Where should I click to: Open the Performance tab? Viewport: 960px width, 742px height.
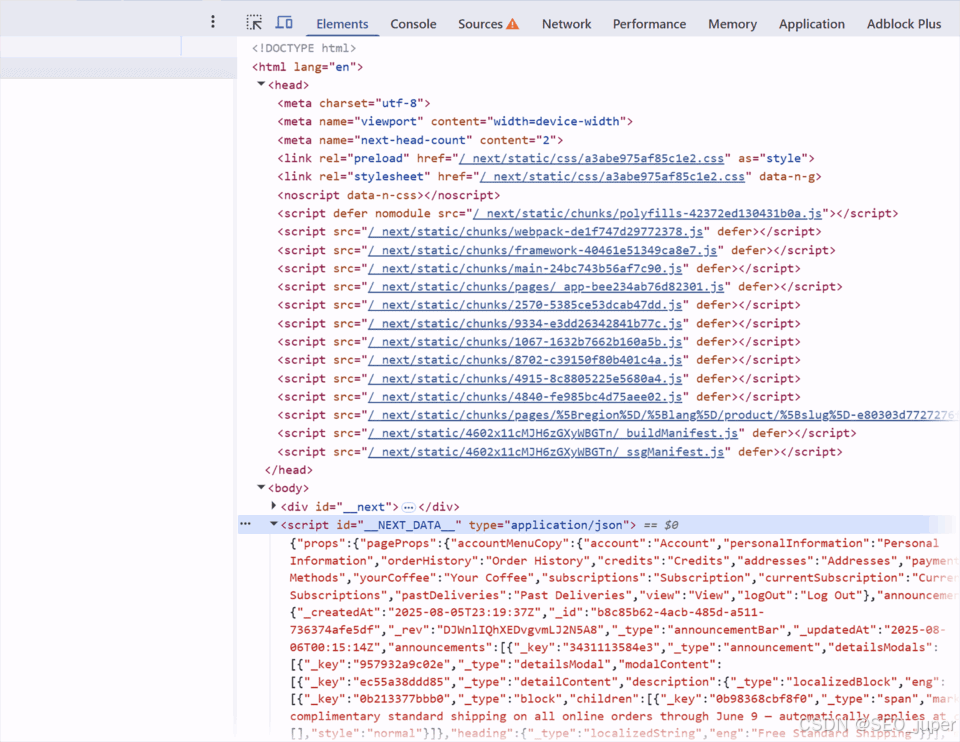649,24
